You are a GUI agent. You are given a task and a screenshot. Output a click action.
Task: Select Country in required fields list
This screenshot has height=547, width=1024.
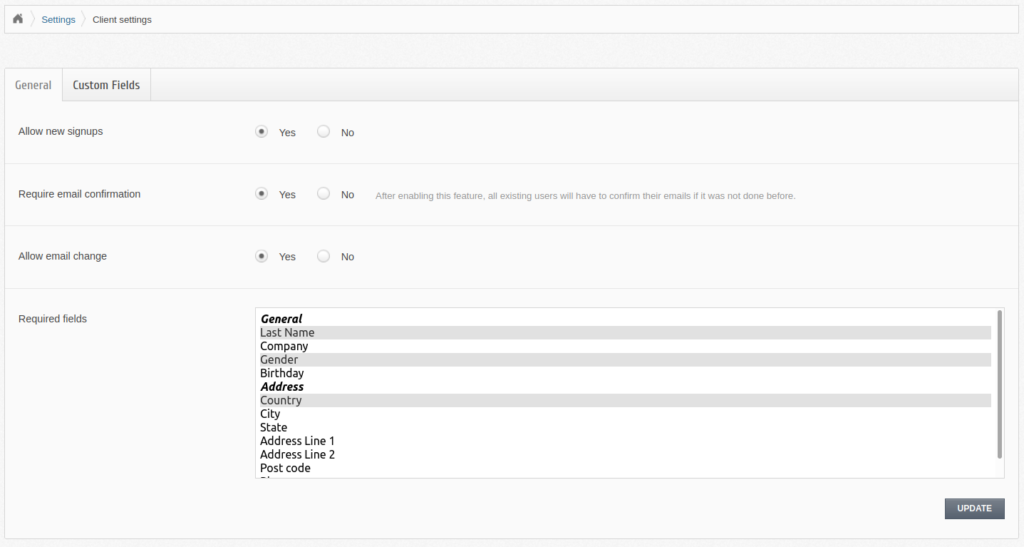pyautogui.click(x=280, y=400)
